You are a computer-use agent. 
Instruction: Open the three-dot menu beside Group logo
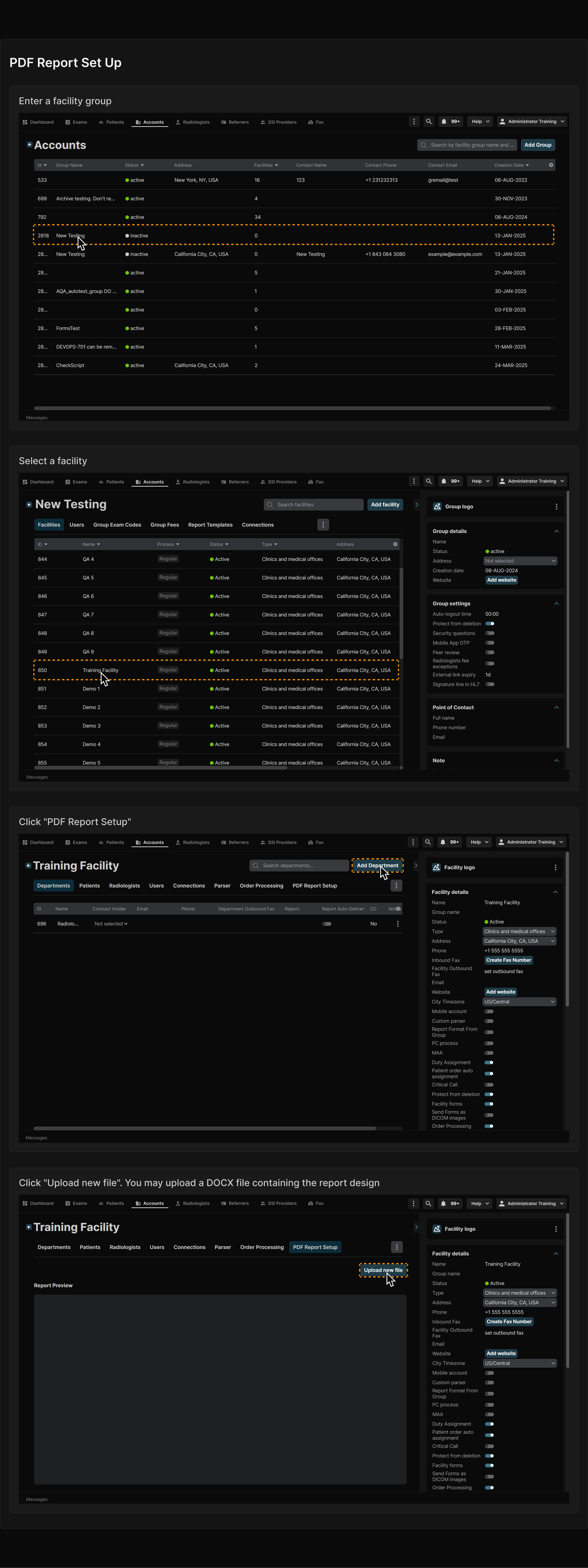[x=556, y=507]
